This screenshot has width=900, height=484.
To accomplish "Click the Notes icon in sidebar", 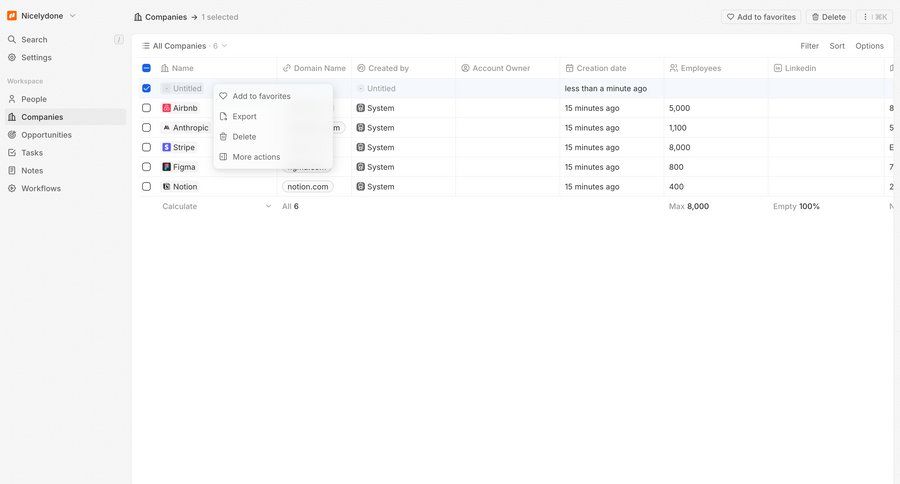I will coord(11,171).
